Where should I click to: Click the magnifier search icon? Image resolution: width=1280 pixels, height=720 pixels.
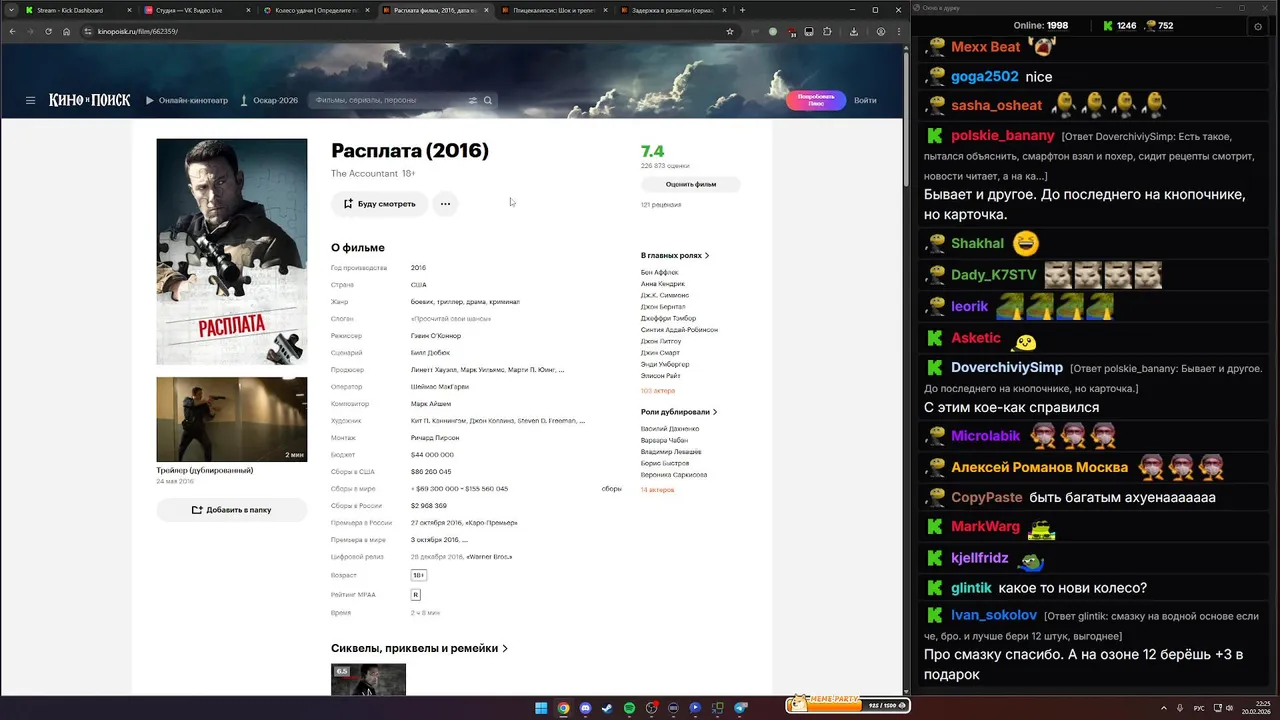(488, 100)
